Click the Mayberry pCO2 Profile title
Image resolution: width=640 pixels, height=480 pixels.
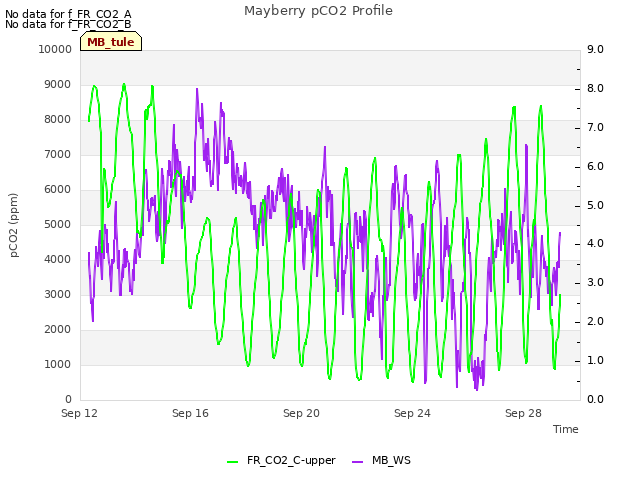[318, 11]
